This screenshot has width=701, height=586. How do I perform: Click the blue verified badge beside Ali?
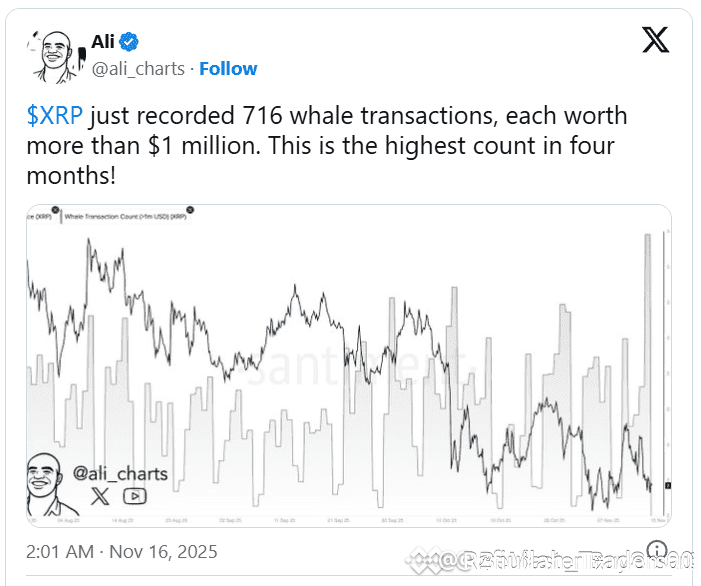(x=129, y=42)
